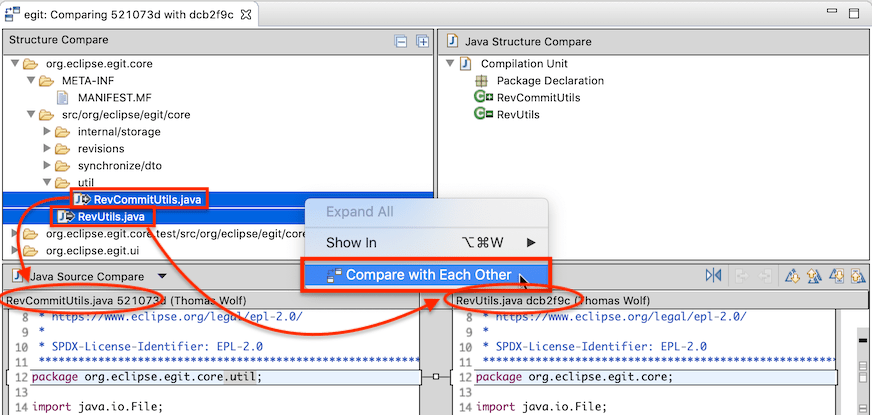Select the src/org/eclipse/egit/core folder label
872x415 pixels.
pyautogui.click(x=126, y=115)
